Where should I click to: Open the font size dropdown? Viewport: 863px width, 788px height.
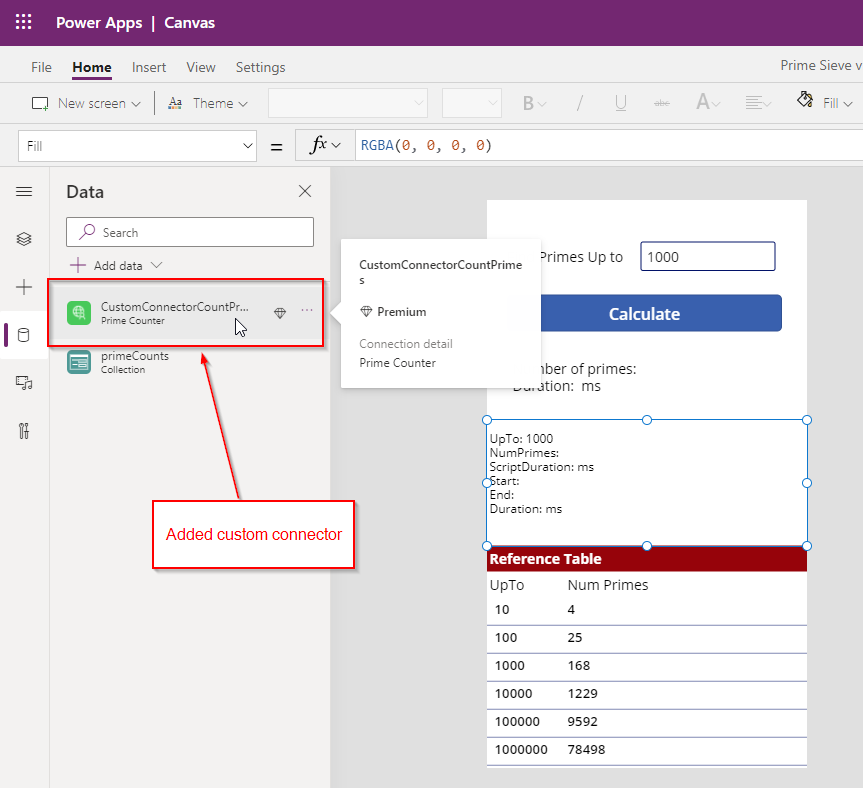click(x=472, y=103)
